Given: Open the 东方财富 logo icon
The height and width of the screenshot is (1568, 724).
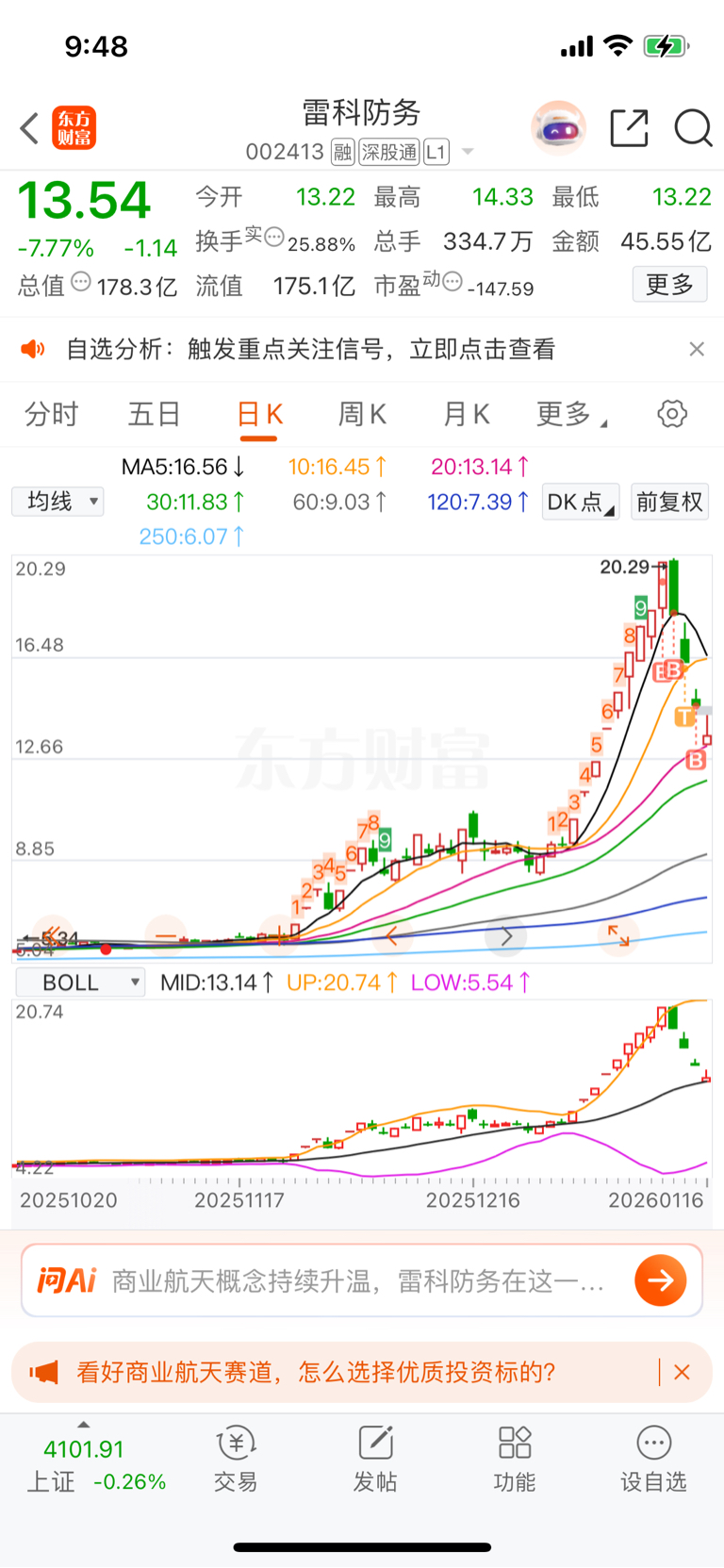Looking at the screenshot, I should 74,128.
